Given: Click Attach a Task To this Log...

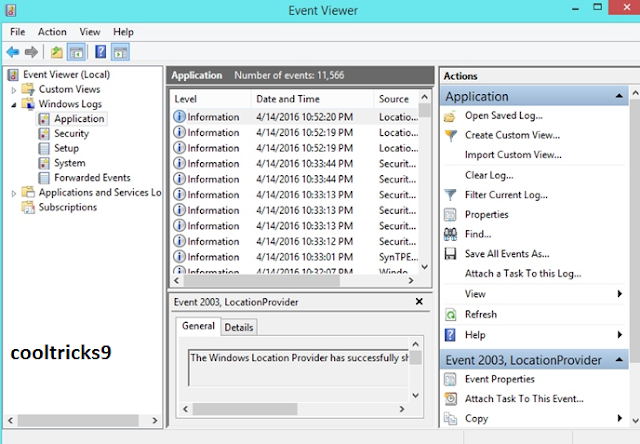Looking at the screenshot, I should [523, 273].
